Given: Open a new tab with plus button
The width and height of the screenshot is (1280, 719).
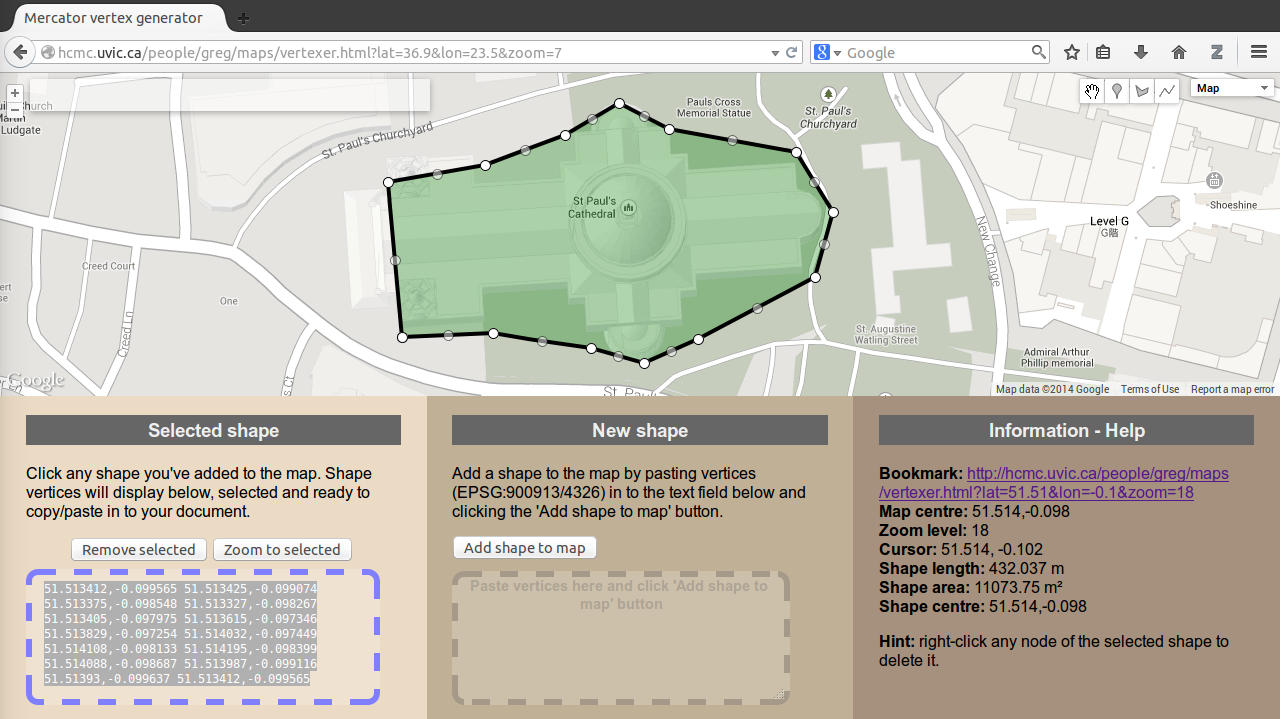Looking at the screenshot, I should tap(243, 18).
